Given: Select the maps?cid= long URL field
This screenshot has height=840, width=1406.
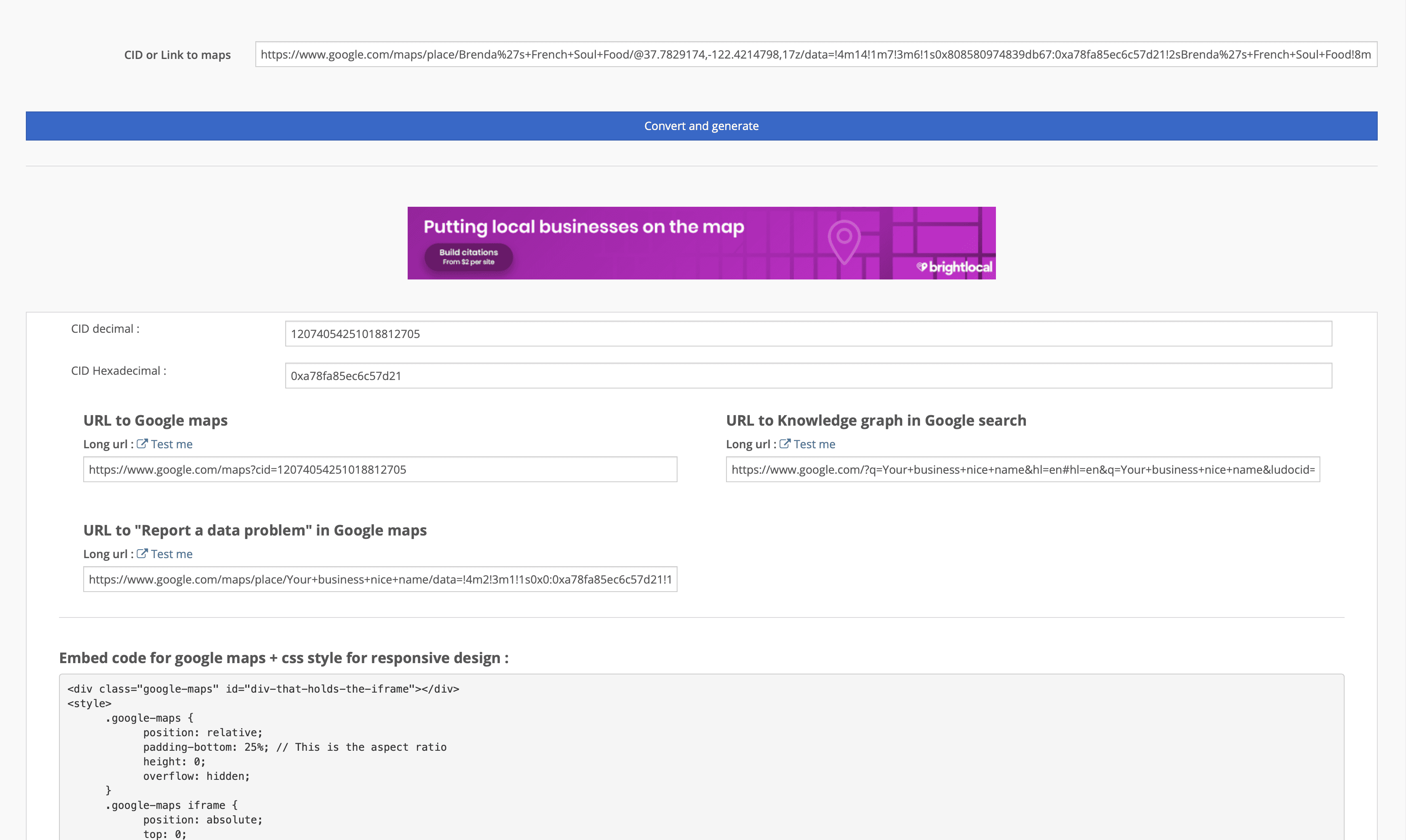Looking at the screenshot, I should click(380, 470).
